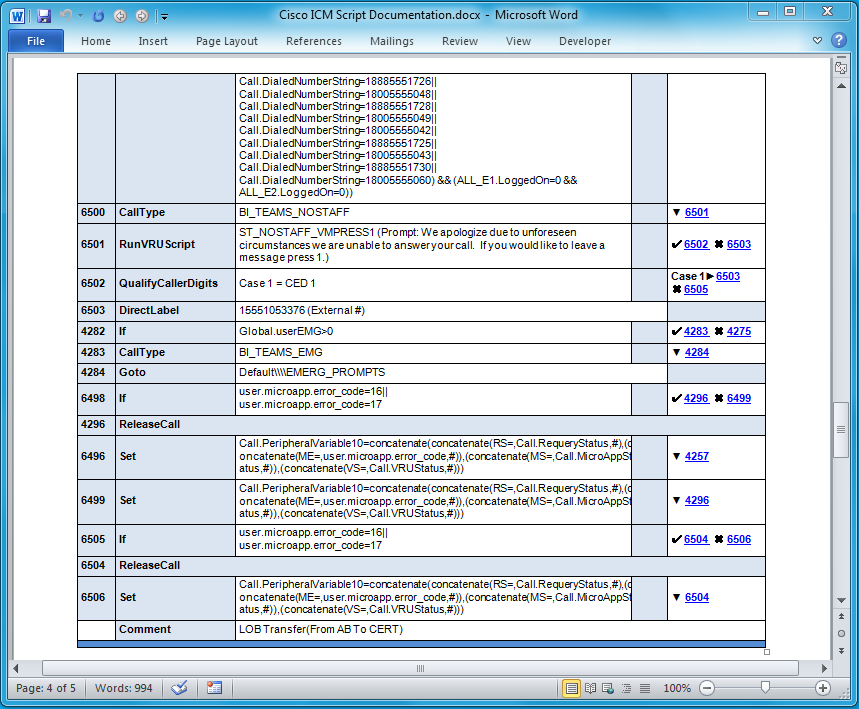Click the horizontal scrollbar thumb
This screenshot has width=859, height=709.
click(420, 668)
